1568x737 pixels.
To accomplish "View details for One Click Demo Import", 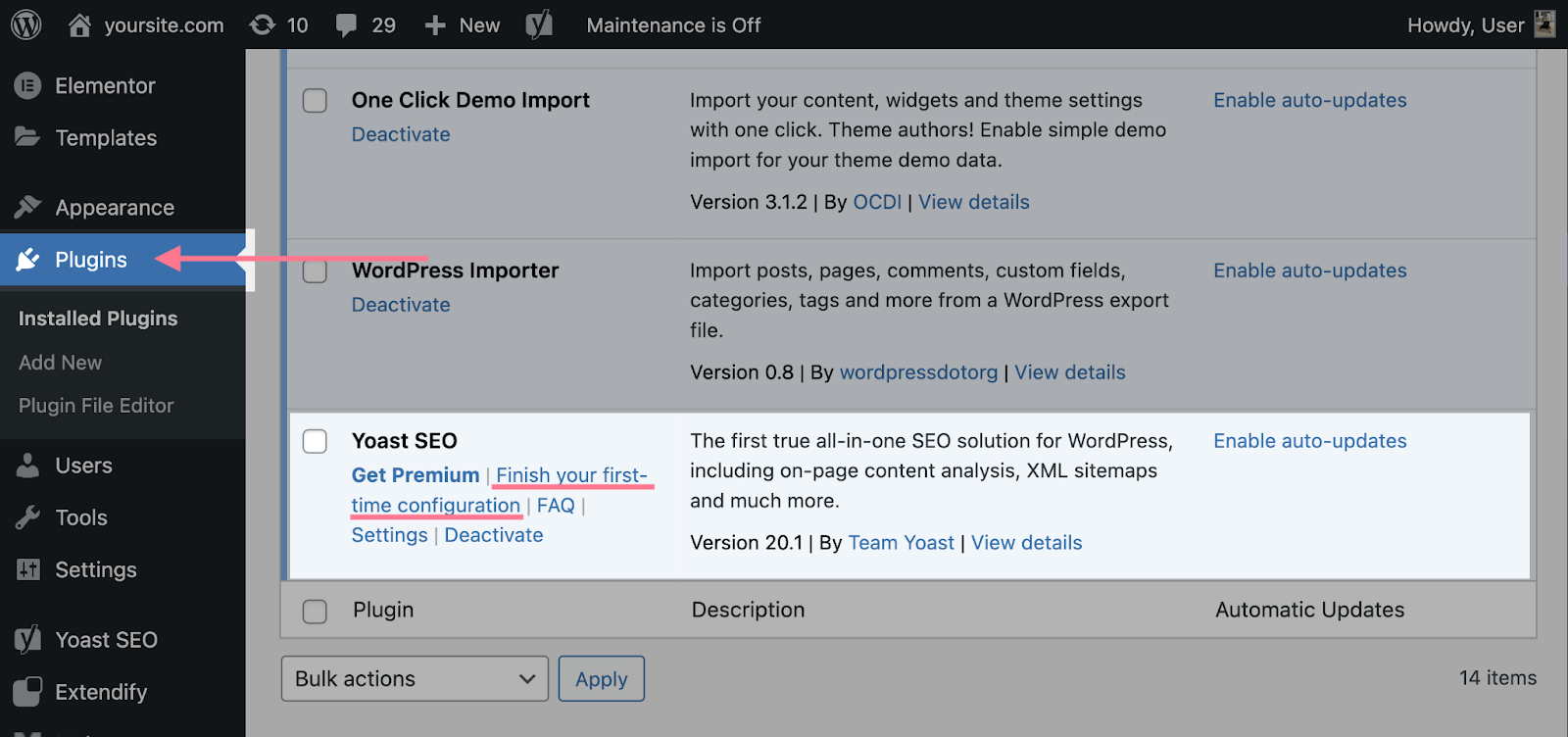I will (974, 202).
